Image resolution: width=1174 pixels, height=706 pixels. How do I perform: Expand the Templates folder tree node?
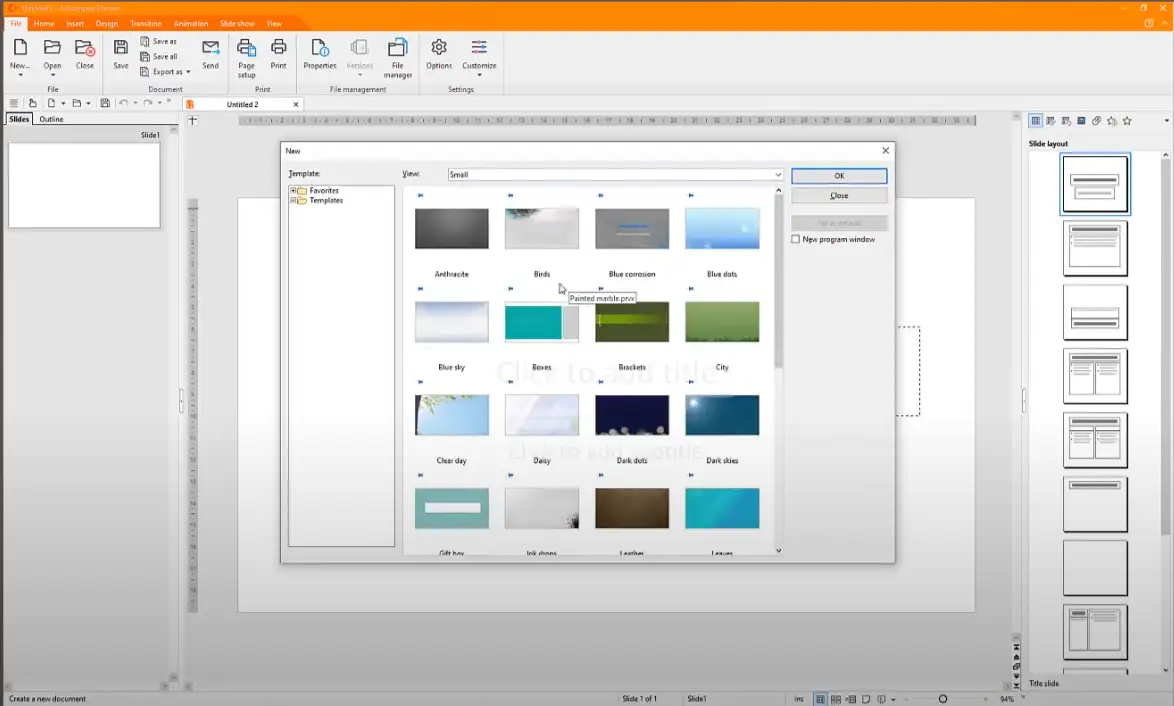point(293,201)
